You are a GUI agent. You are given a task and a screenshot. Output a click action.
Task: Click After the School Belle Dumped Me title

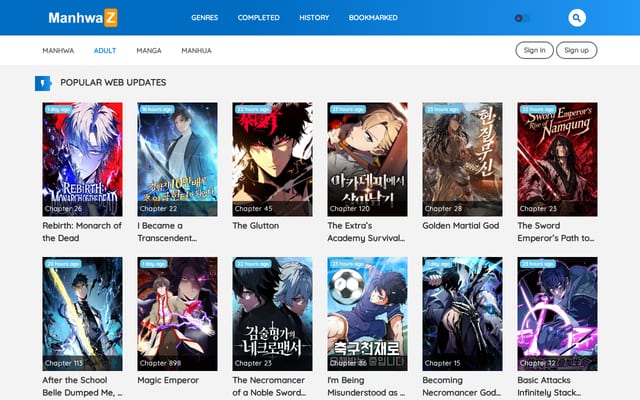click(82, 386)
